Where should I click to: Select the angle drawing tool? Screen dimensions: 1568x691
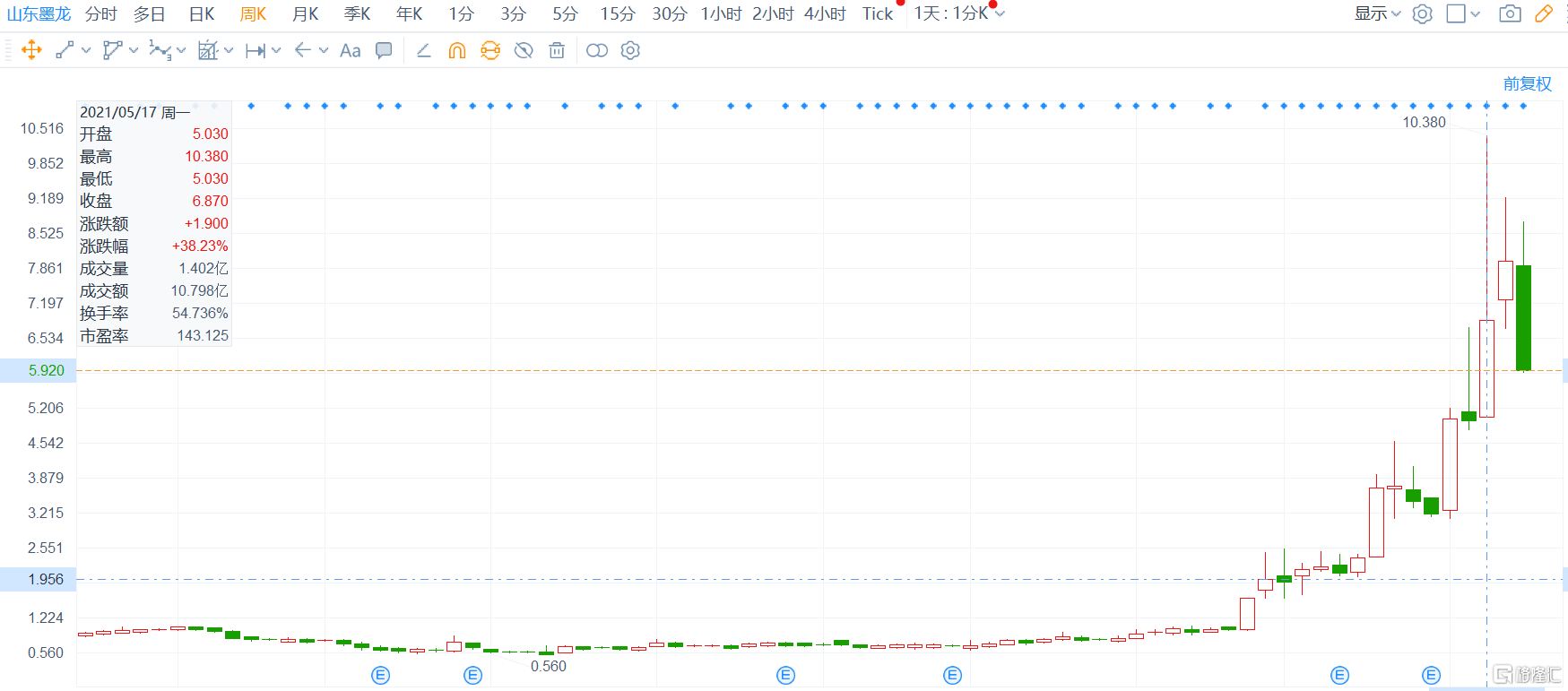tap(424, 50)
